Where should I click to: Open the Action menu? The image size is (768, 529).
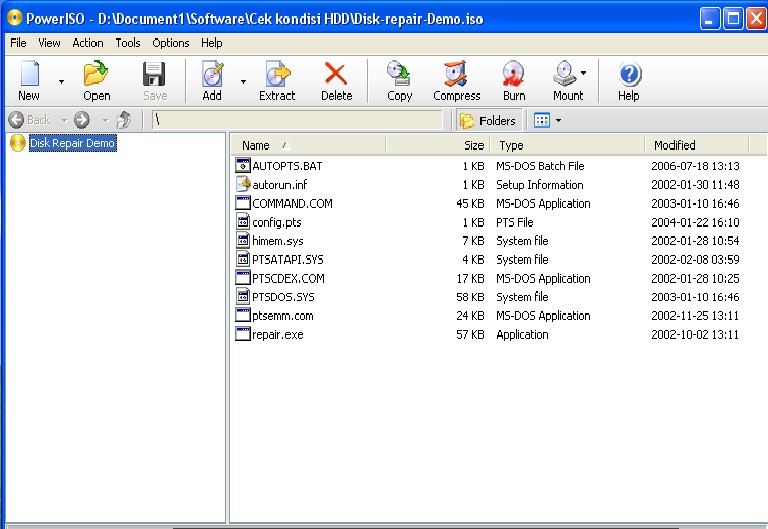click(x=88, y=43)
